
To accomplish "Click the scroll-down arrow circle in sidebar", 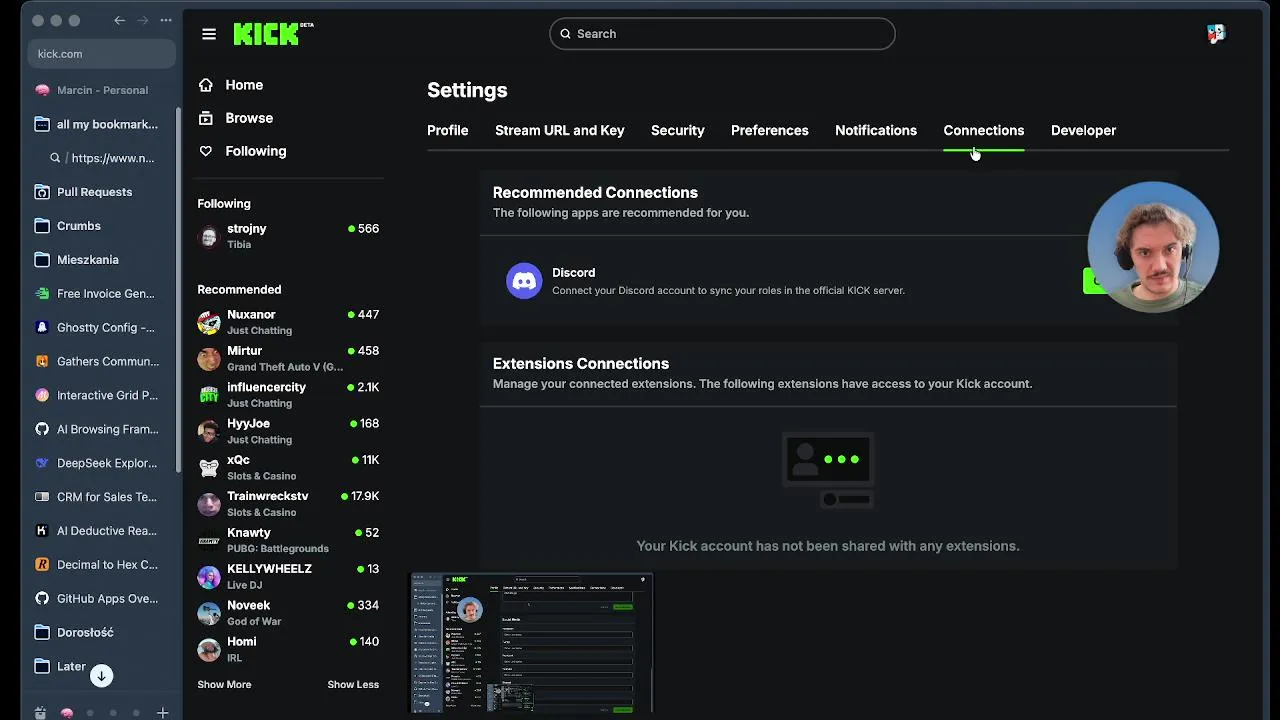I will pyautogui.click(x=101, y=676).
